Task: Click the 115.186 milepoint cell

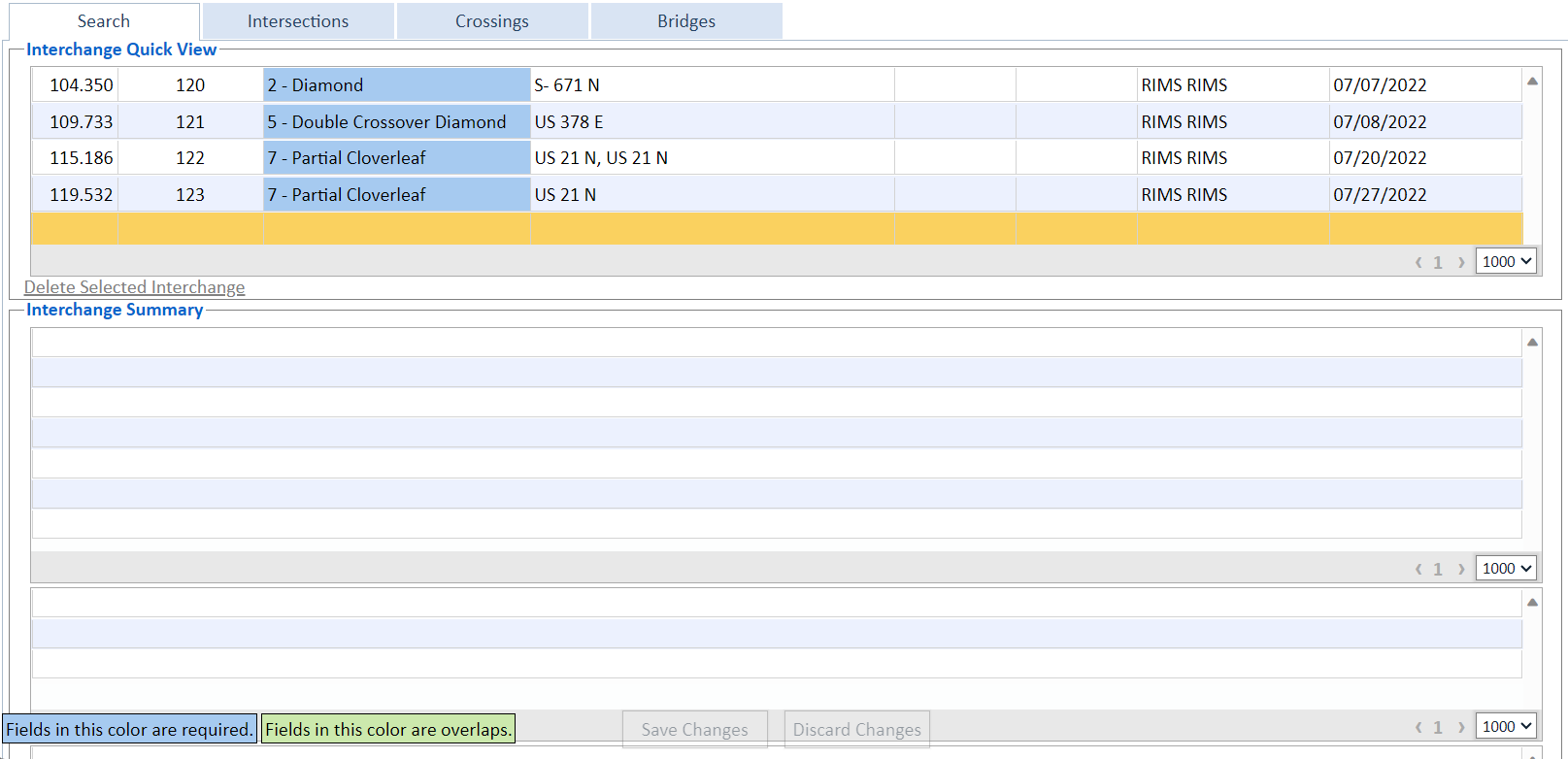Action: pos(76,157)
